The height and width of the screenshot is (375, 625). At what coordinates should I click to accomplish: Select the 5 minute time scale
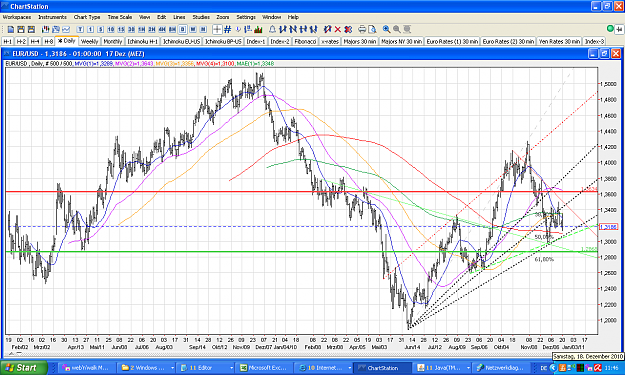click(100, 29)
